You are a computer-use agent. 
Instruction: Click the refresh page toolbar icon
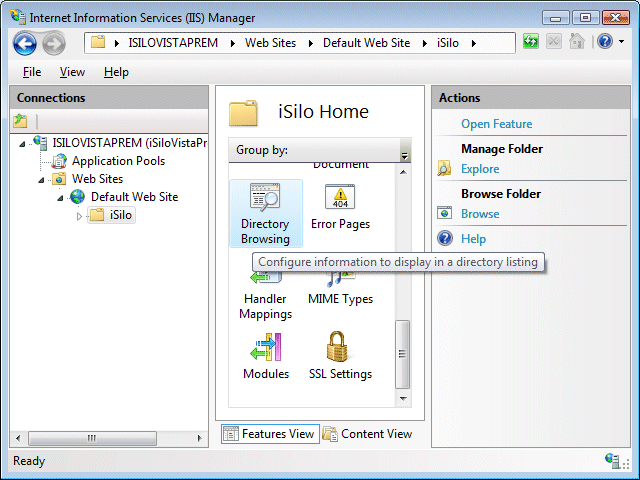(530, 42)
